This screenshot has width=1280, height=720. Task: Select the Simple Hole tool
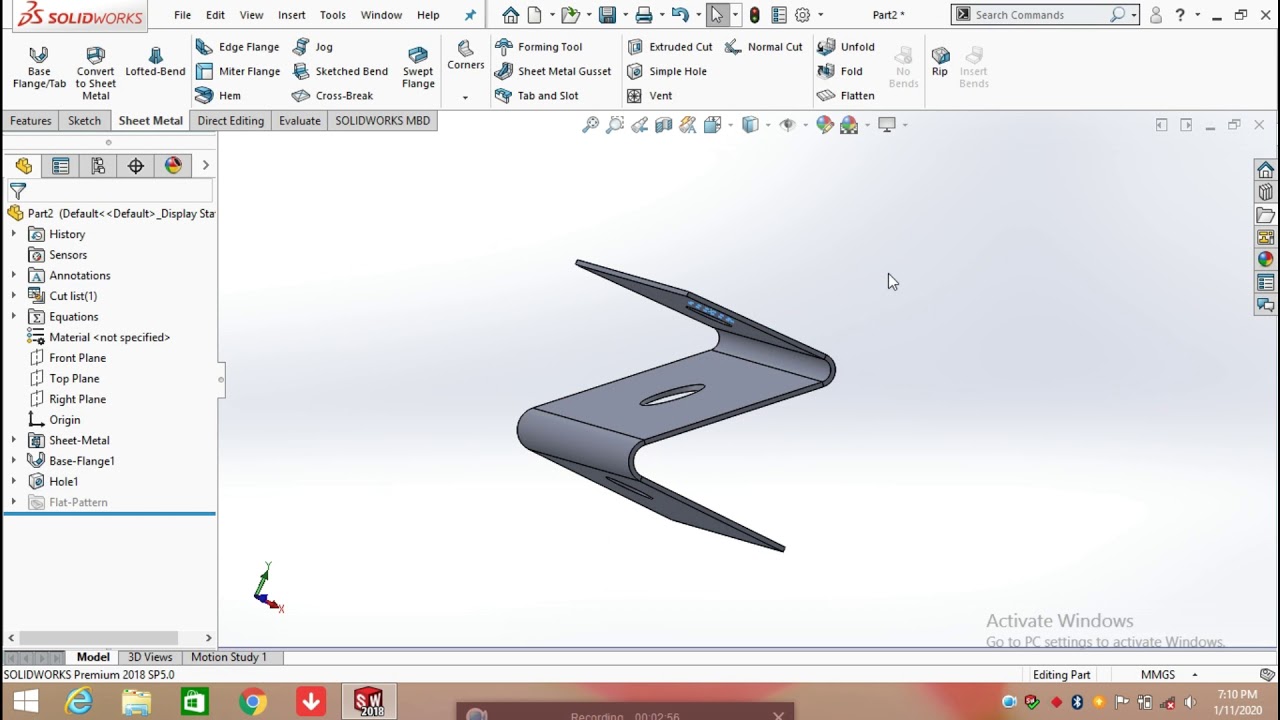[x=667, y=71]
